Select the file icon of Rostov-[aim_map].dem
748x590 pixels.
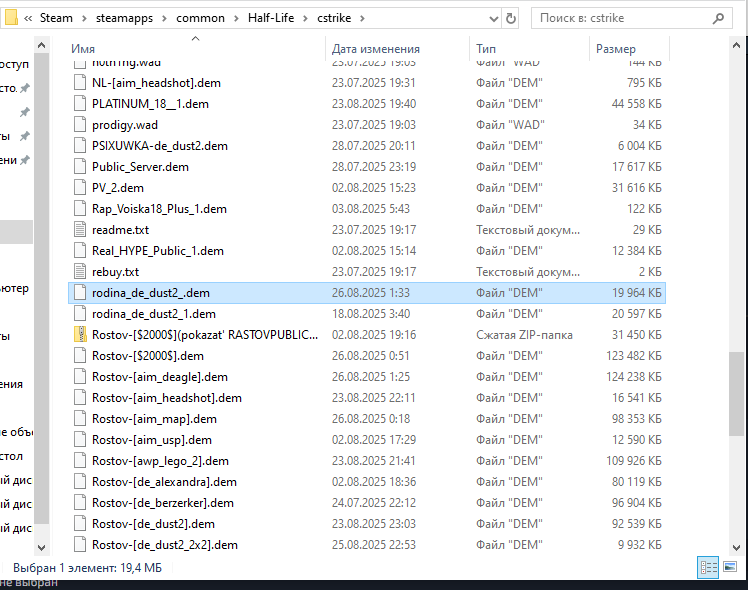click(x=80, y=419)
